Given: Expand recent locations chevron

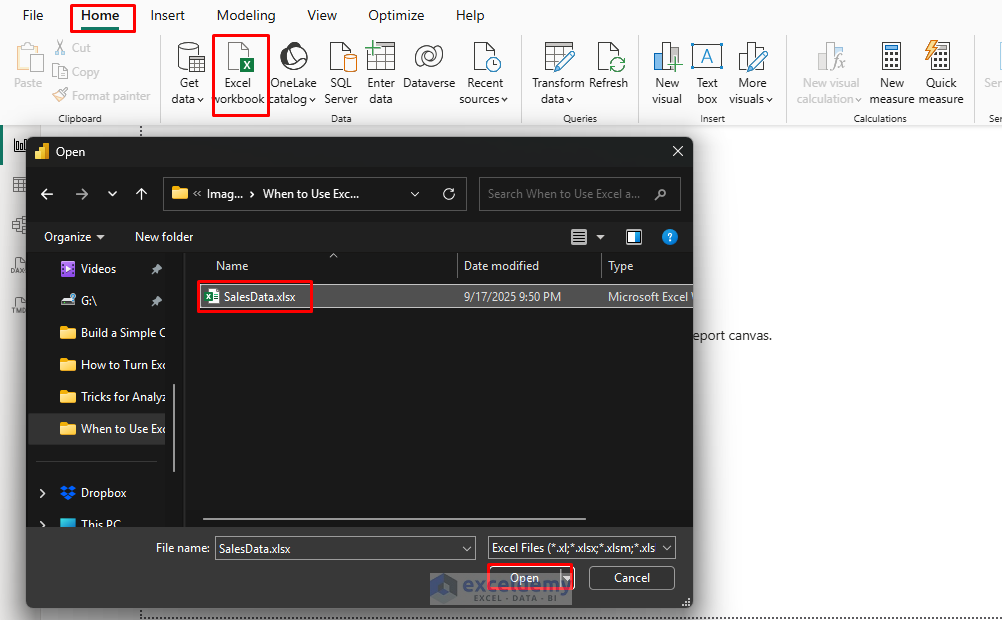Looking at the screenshot, I should 112,194.
